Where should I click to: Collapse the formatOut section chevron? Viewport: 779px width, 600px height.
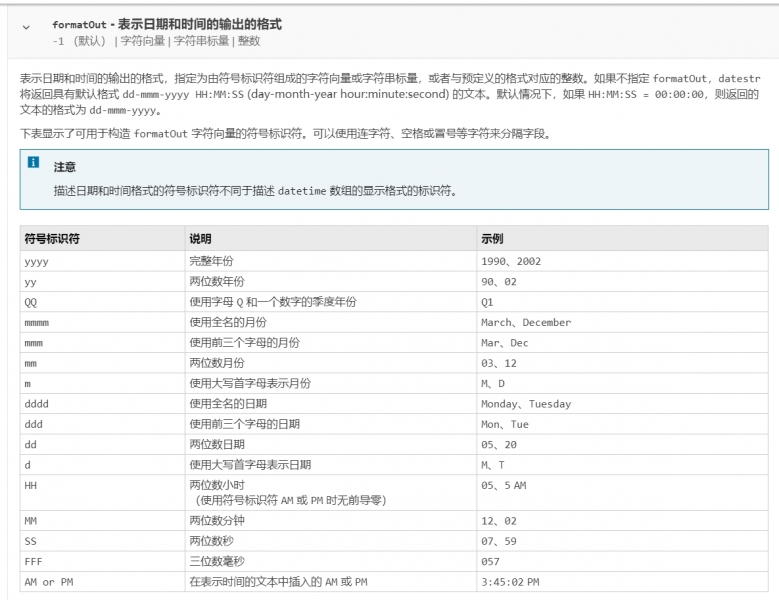coord(26,27)
